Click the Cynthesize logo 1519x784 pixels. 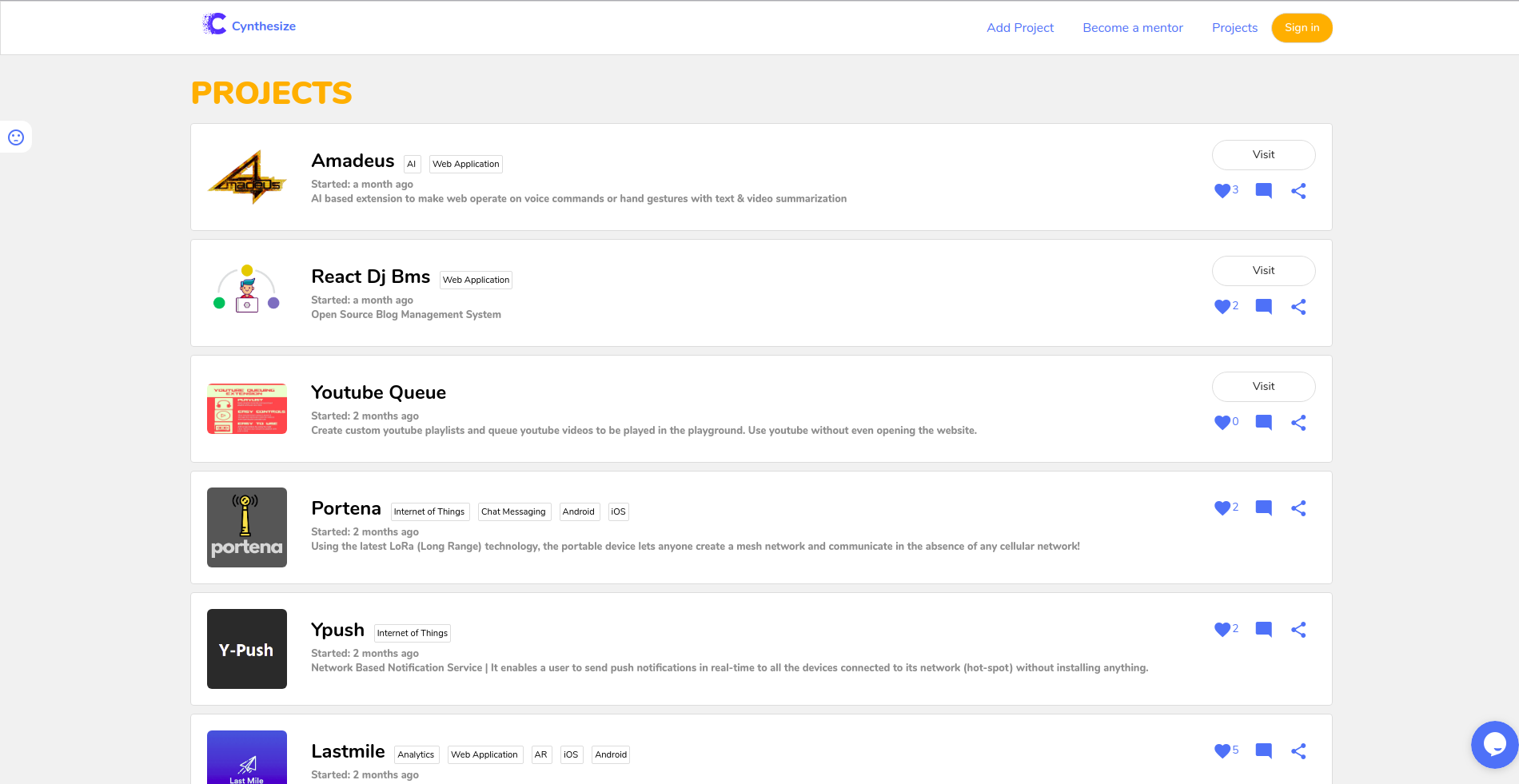249,26
